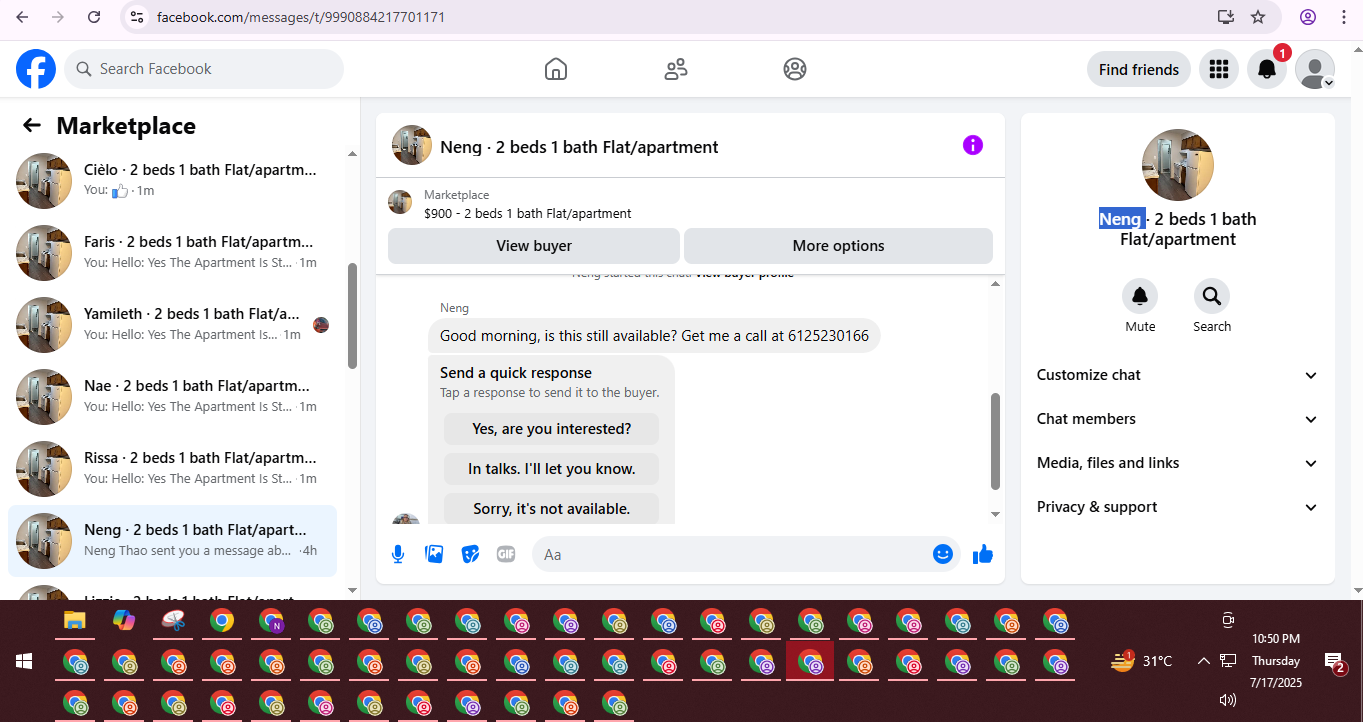Click the "$900 - 2 beds 1 bath Flat/apartment" listing text
The width and height of the screenshot is (1363, 722).
pyautogui.click(x=528, y=214)
